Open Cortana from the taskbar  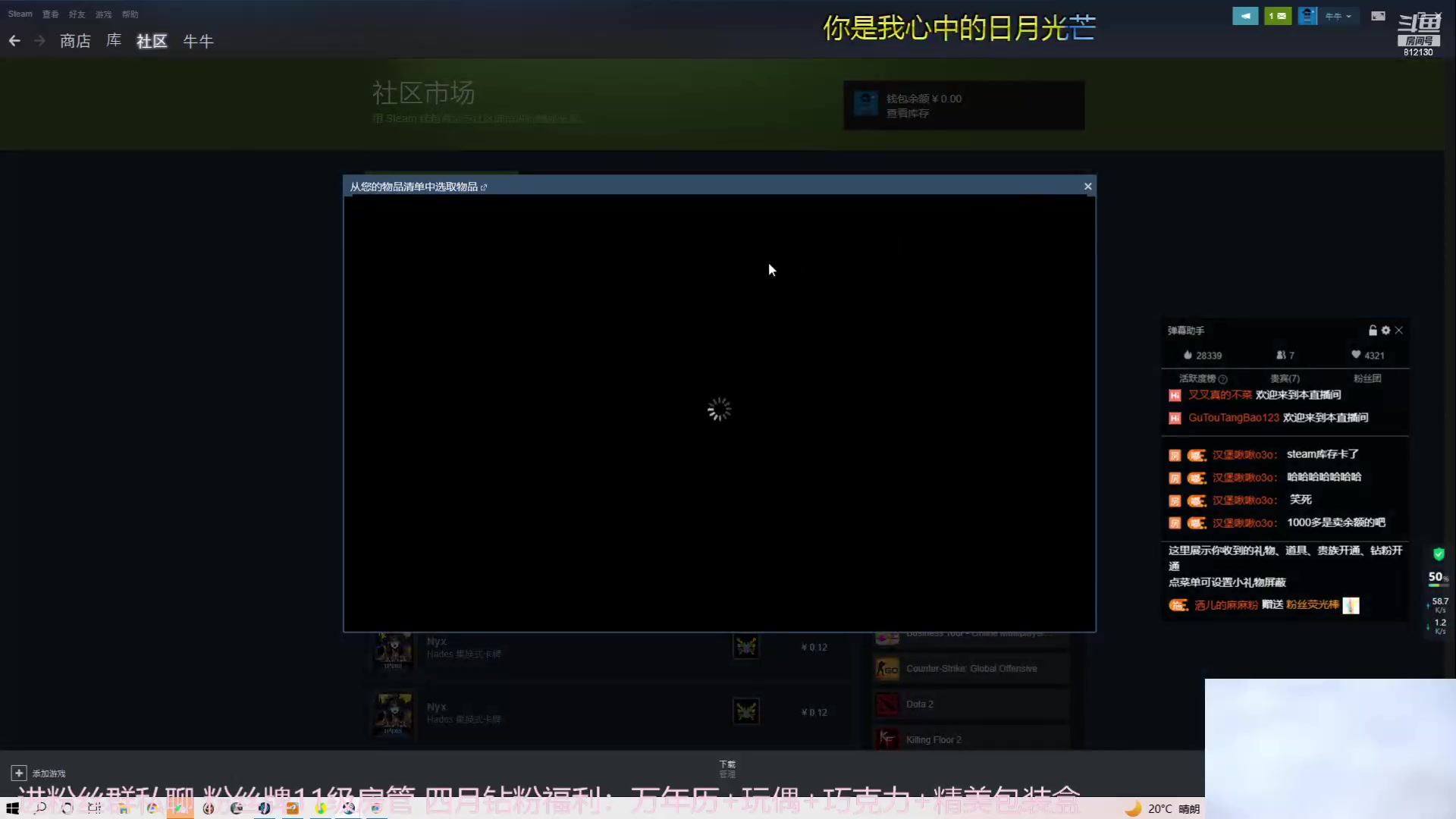[67, 808]
